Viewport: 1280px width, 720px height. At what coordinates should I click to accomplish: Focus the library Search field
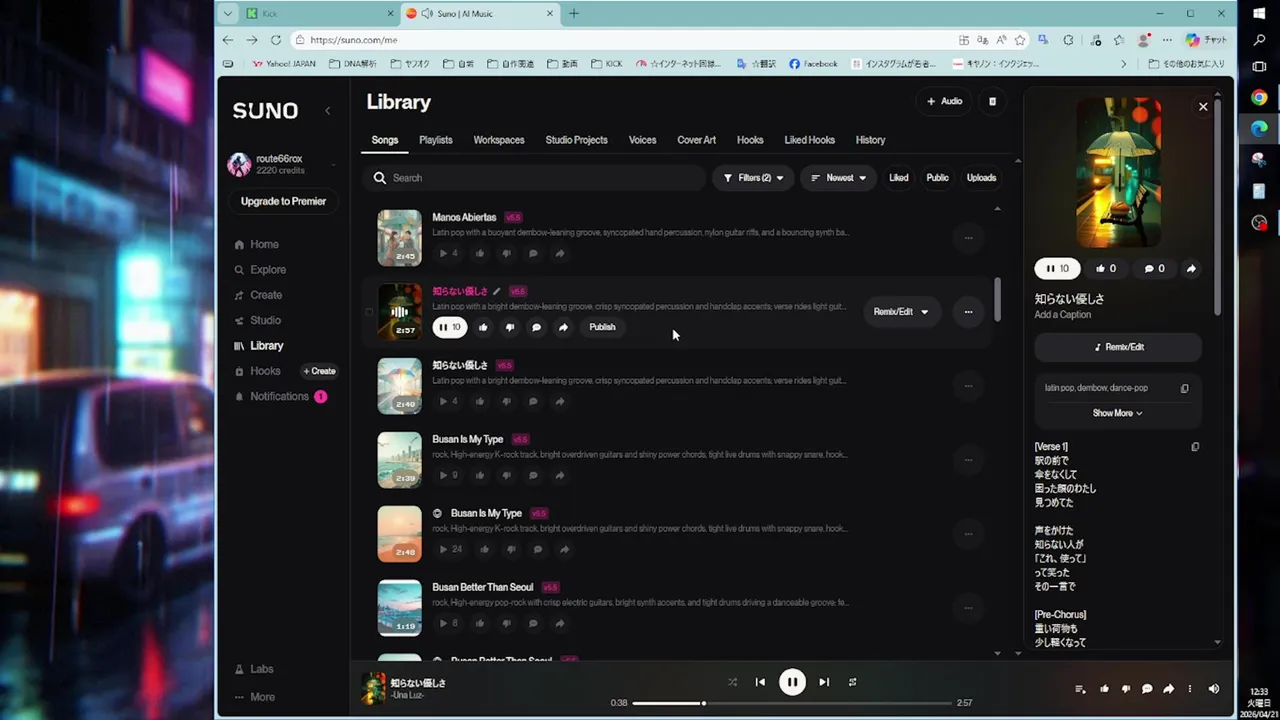[x=533, y=178]
